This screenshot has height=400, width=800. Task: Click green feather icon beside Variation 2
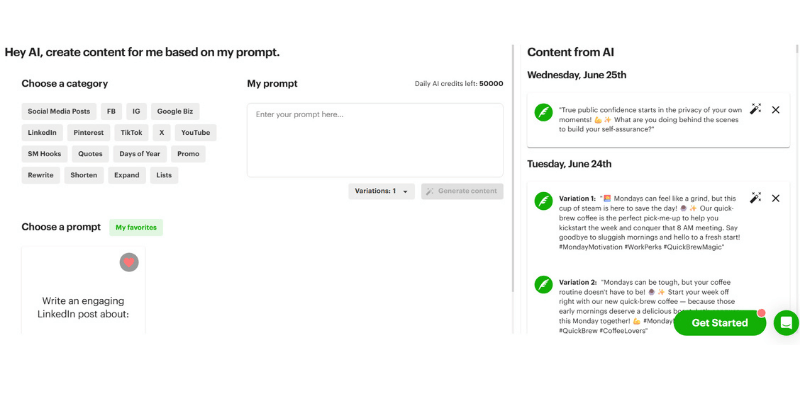[543, 284]
